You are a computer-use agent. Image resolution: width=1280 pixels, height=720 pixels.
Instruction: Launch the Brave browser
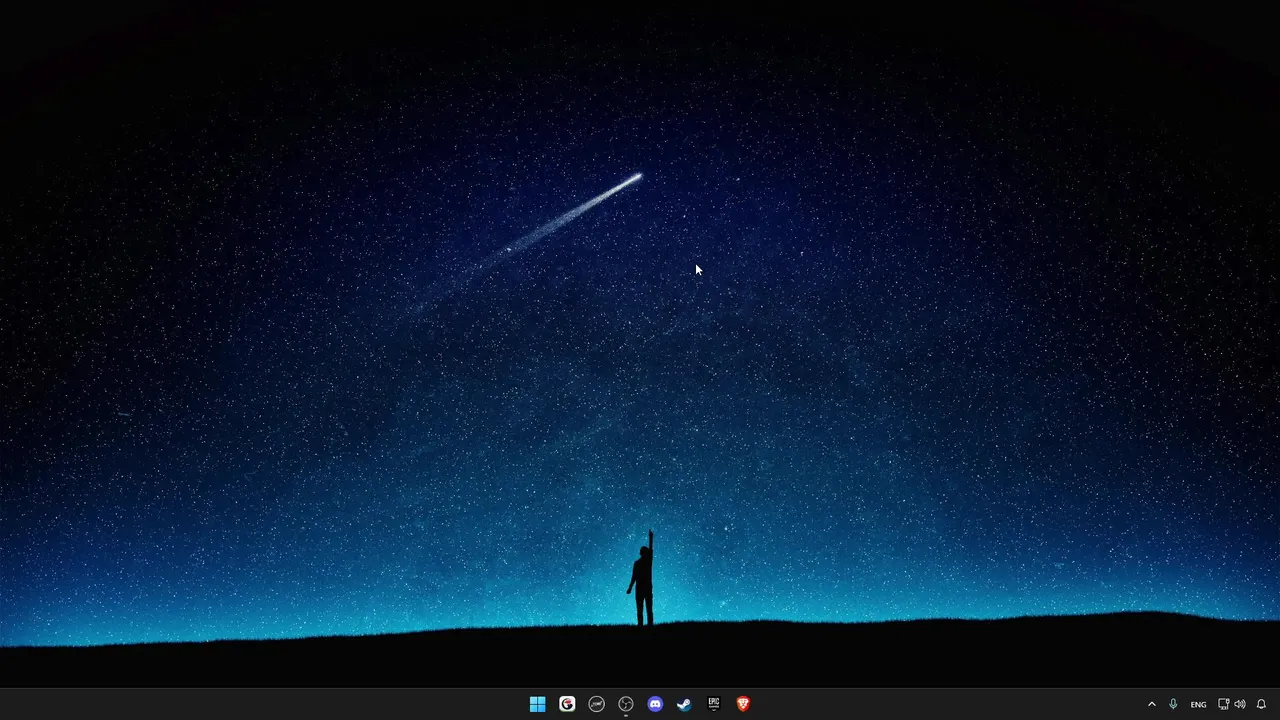[743, 704]
